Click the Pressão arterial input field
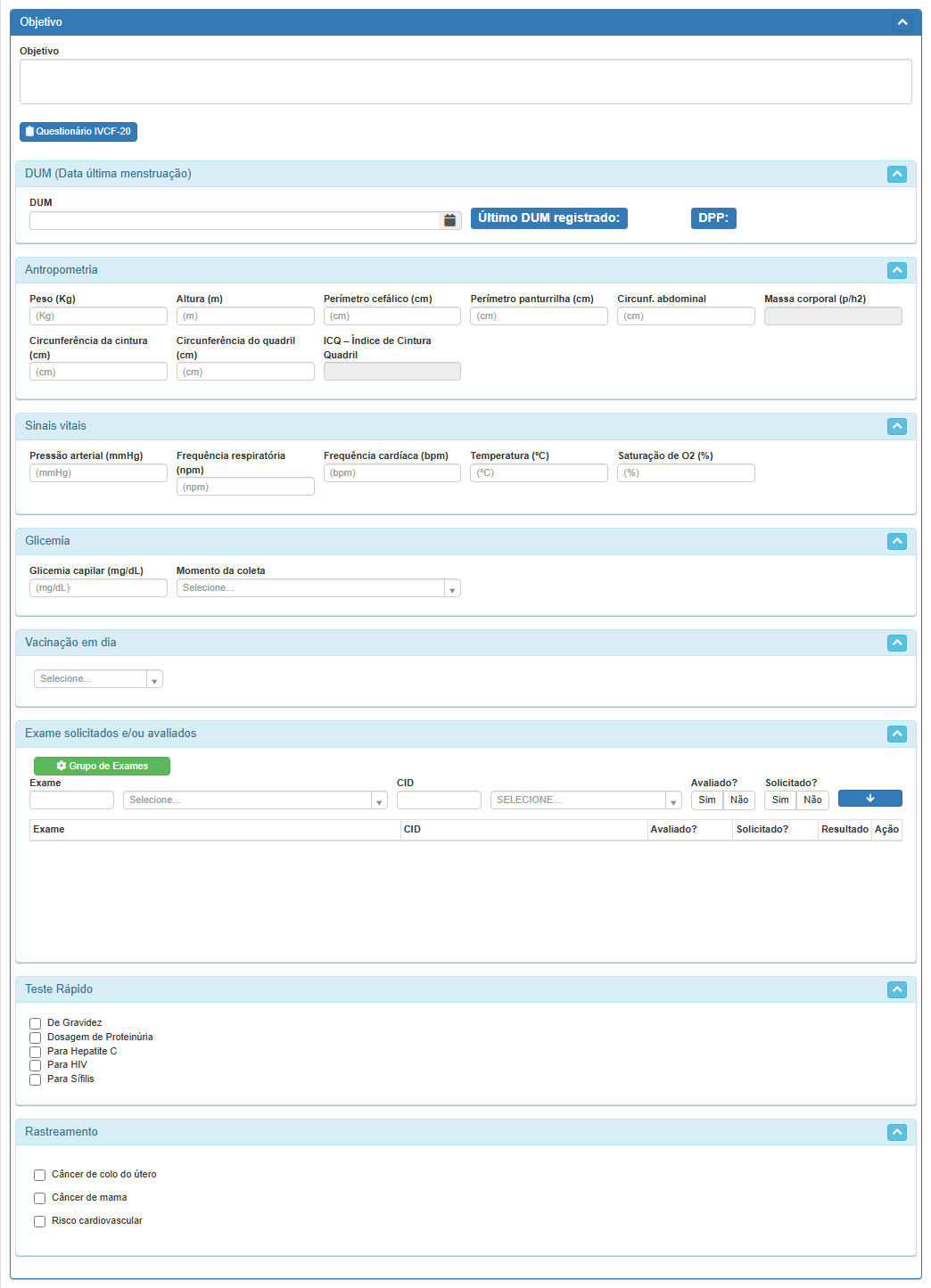The image size is (931, 1288). [x=98, y=473]
